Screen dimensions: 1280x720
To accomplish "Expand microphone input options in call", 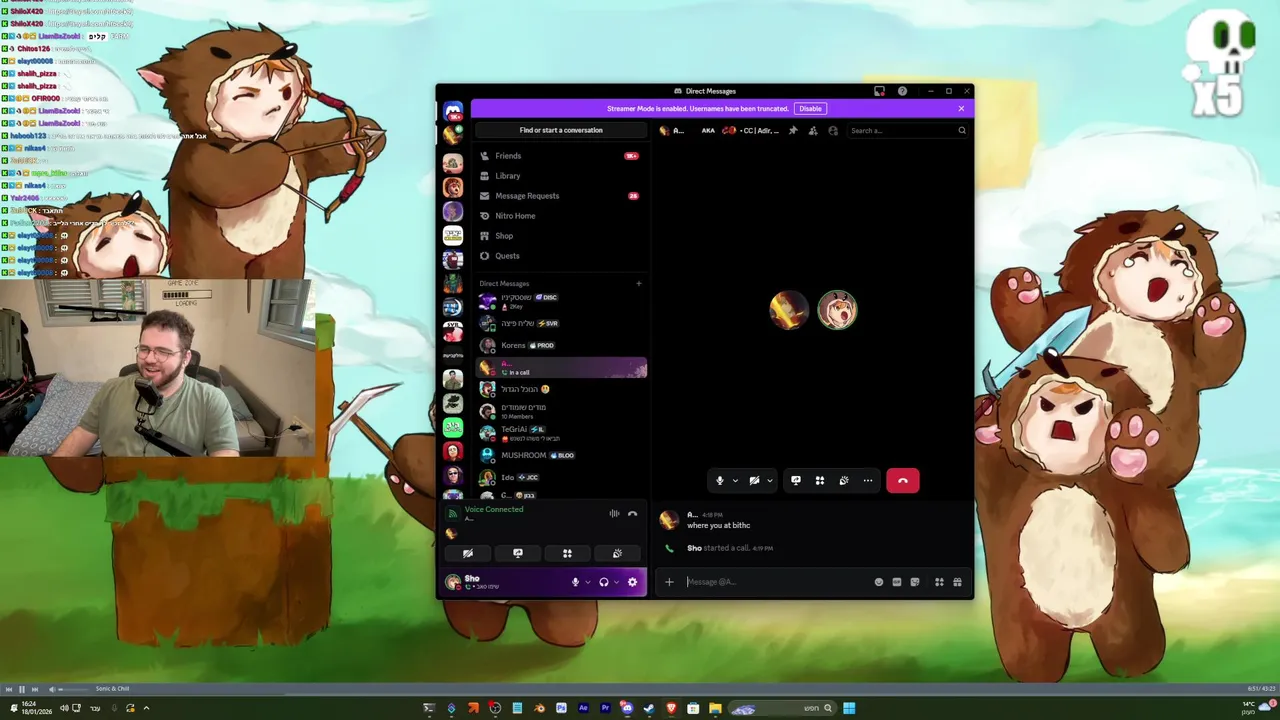I will pos(735,481).
